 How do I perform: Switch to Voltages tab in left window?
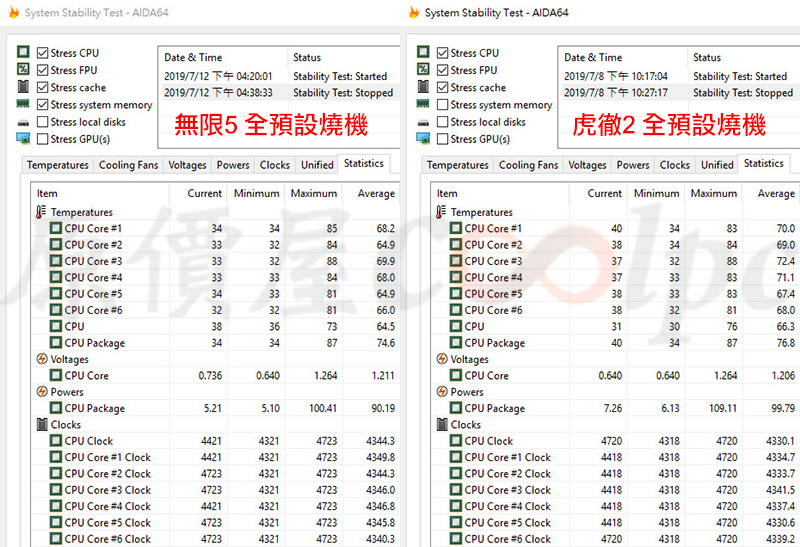point(187,165)
